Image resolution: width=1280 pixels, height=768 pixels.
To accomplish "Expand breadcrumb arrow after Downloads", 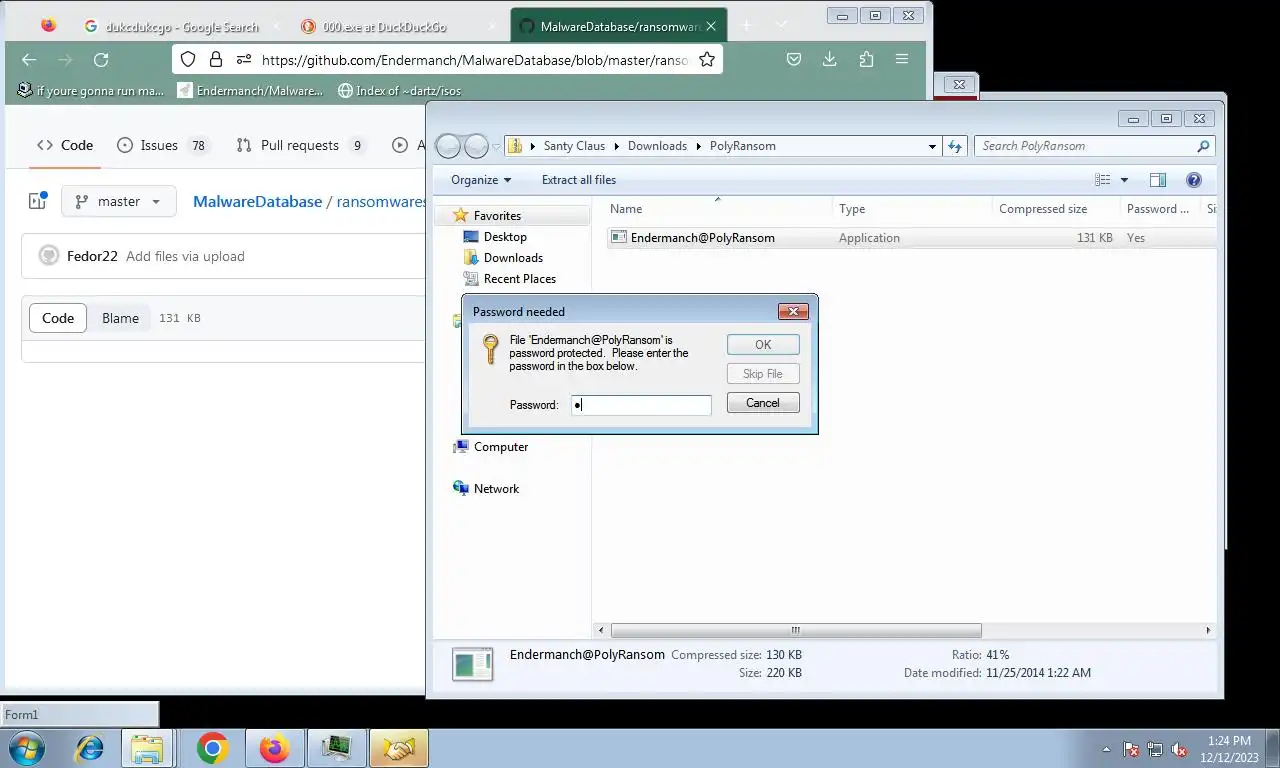I will [698, 146].
